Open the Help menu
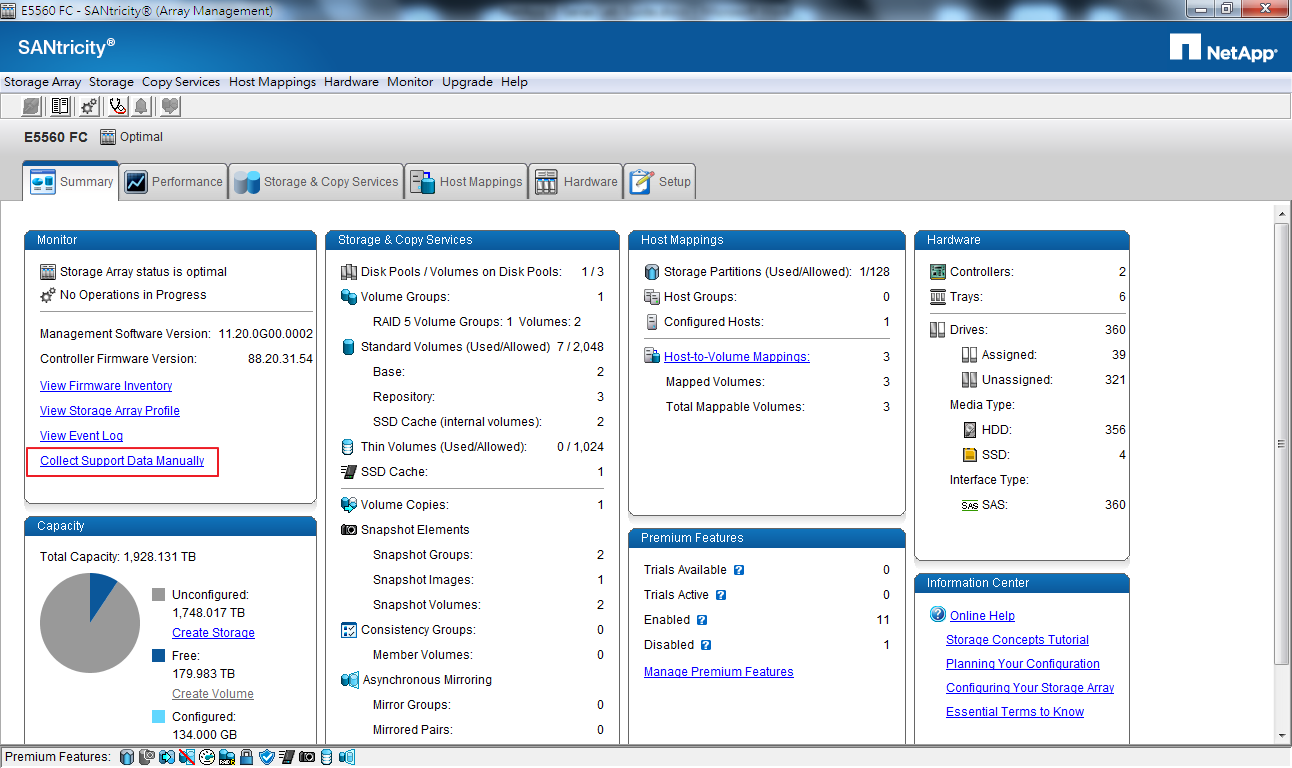This screenshot has width=1292, height=768. [x=514, y=82]
